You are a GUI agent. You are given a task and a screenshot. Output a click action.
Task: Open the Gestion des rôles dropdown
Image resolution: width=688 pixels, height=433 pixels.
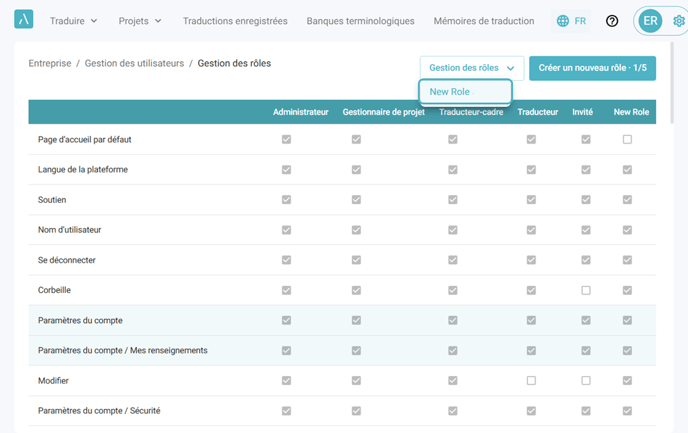pos(472,68)
